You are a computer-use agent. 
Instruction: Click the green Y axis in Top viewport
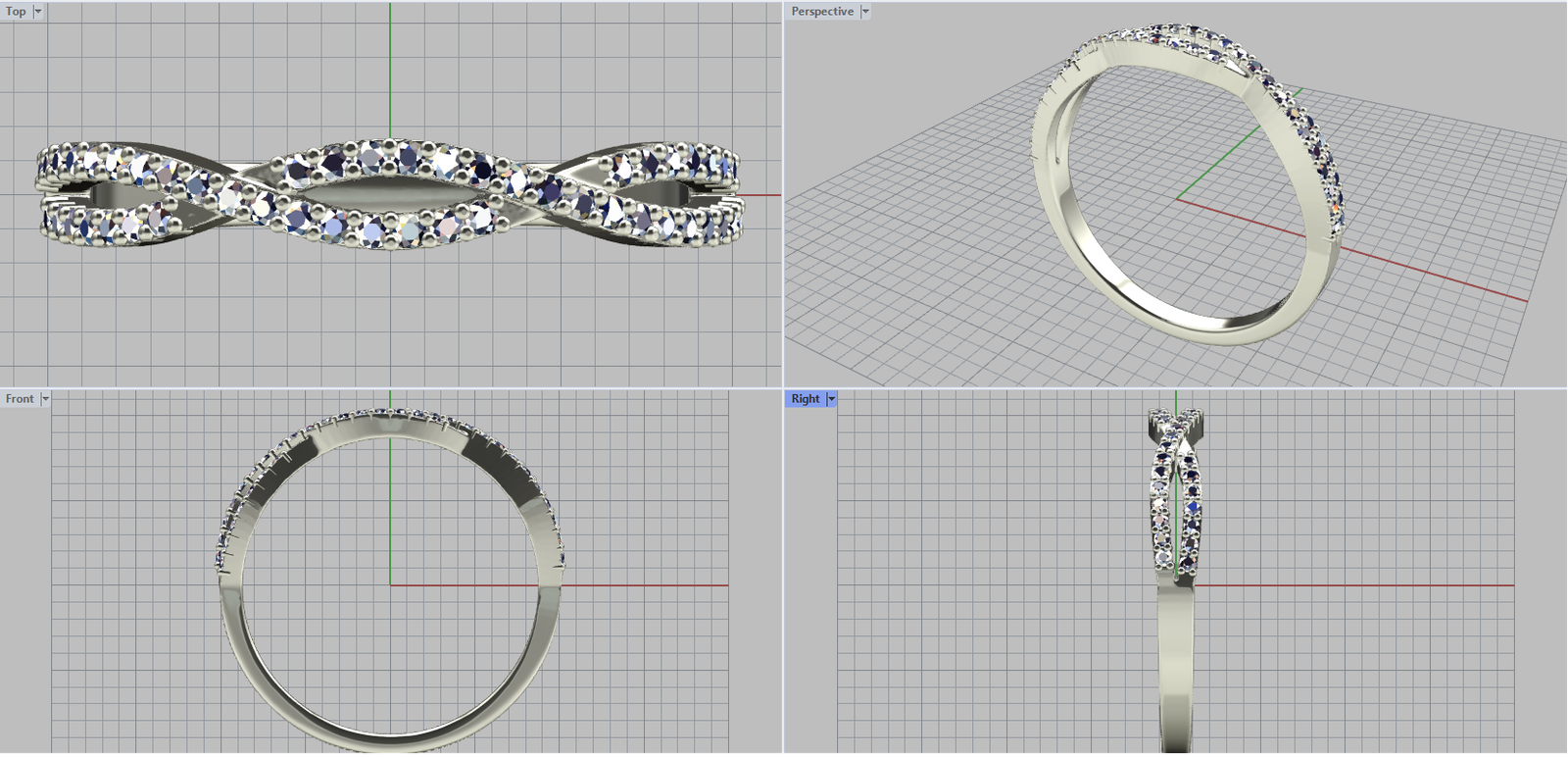(390, 69)
